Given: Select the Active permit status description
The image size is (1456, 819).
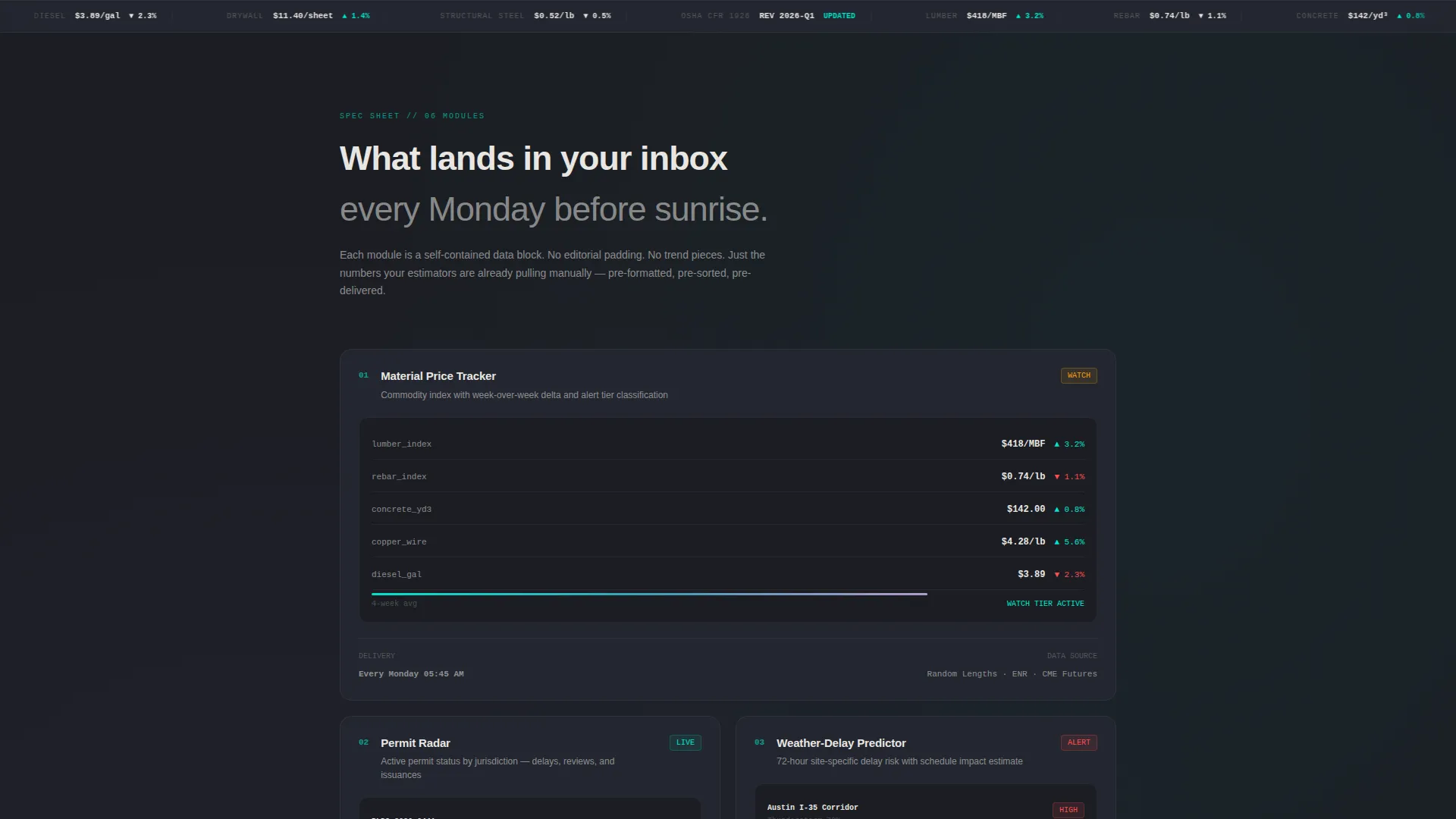Looking at the screenshot, I should point(497,768).
